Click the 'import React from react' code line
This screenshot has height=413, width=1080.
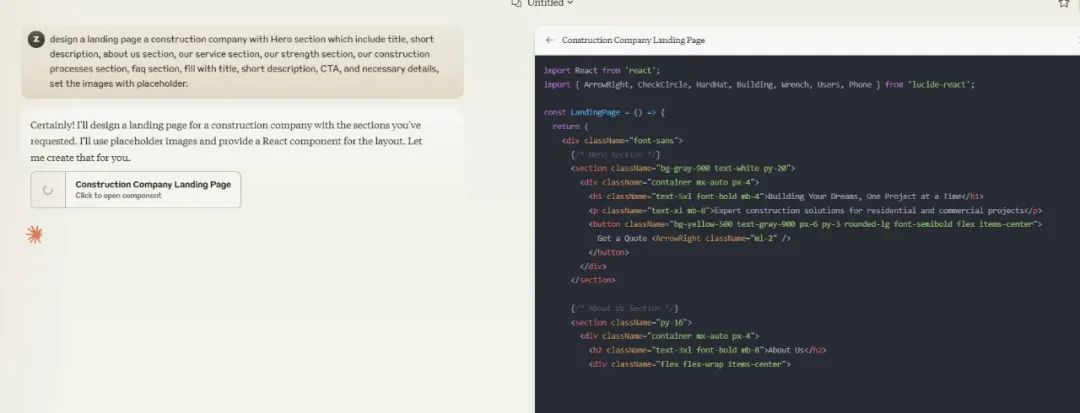602,70
